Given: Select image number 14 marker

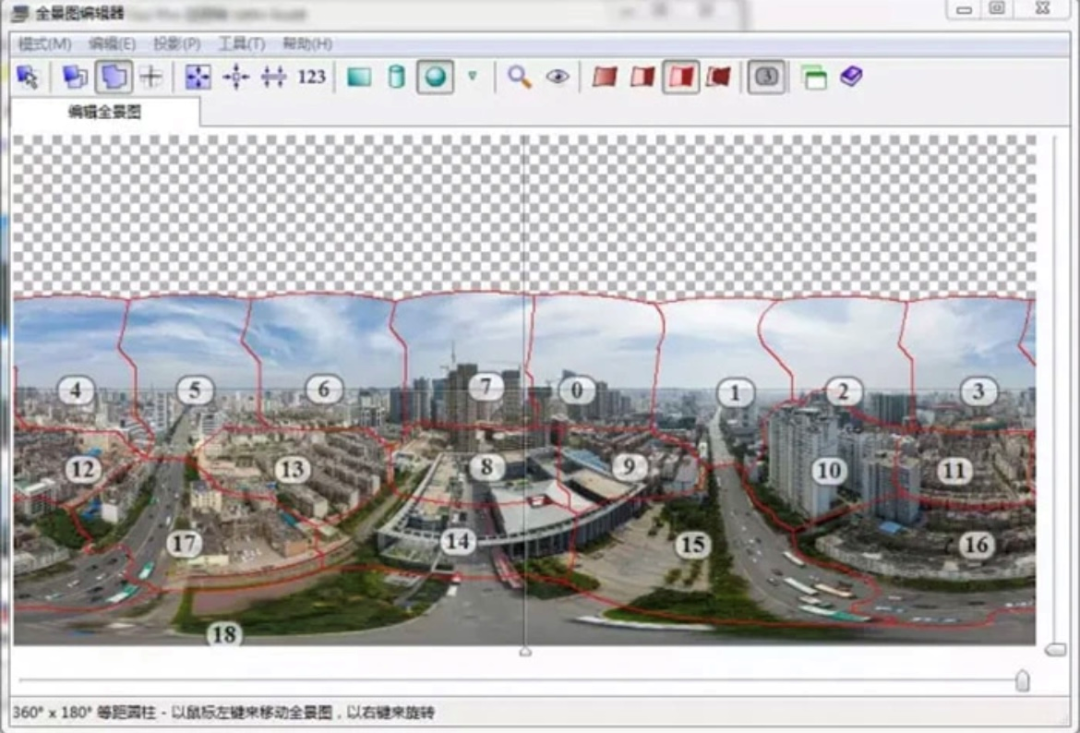Looking at the screenshot, I should (458, 541).
